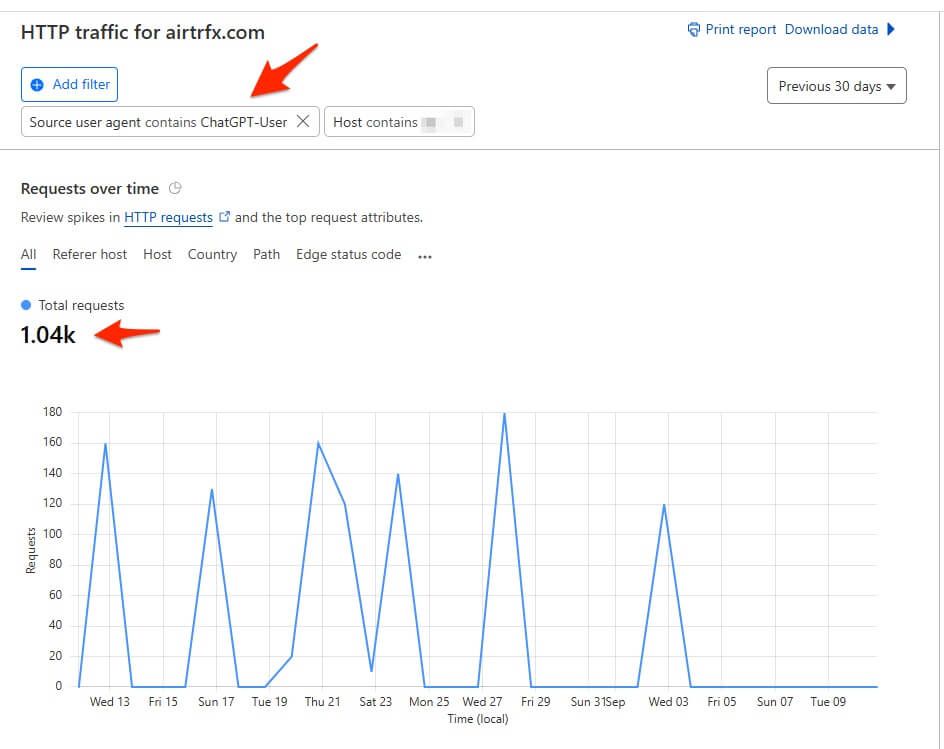Select the Path tab

tap(266, 255)
